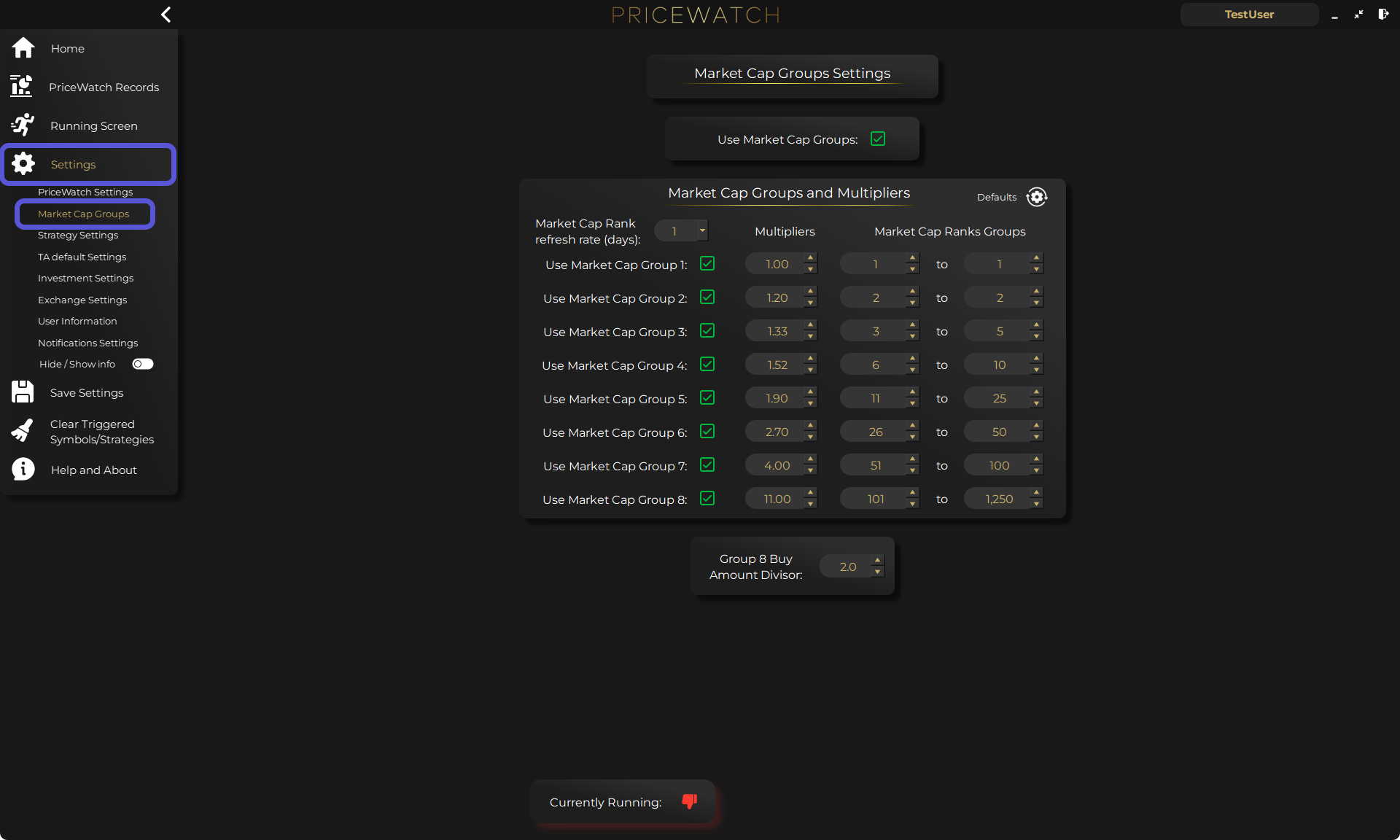Screen dimensions: 1400x840
Task: Click Group 7 multiplier input field
Action: coord(776,465)
